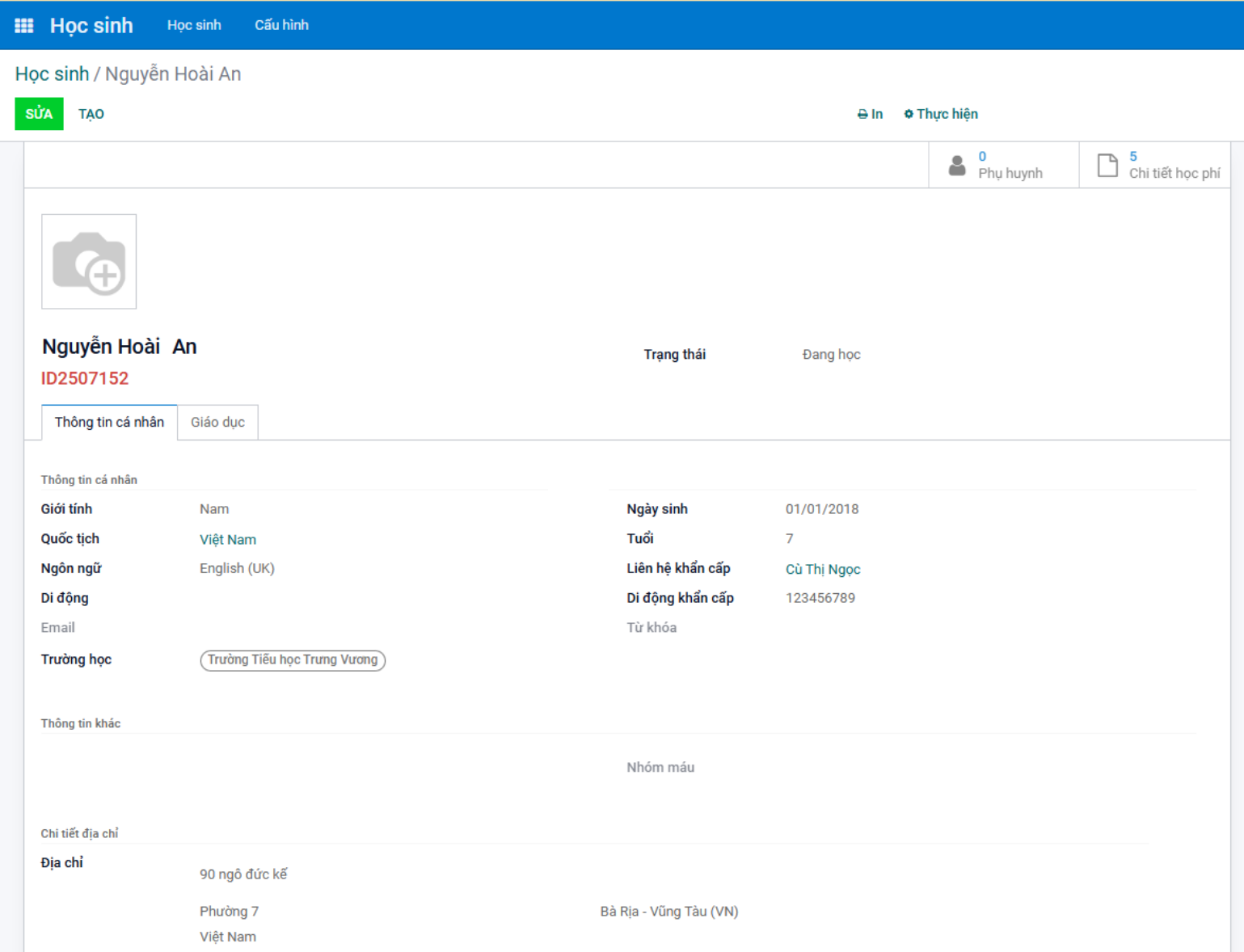Open the apps grid menu icon

pos(24,25)
